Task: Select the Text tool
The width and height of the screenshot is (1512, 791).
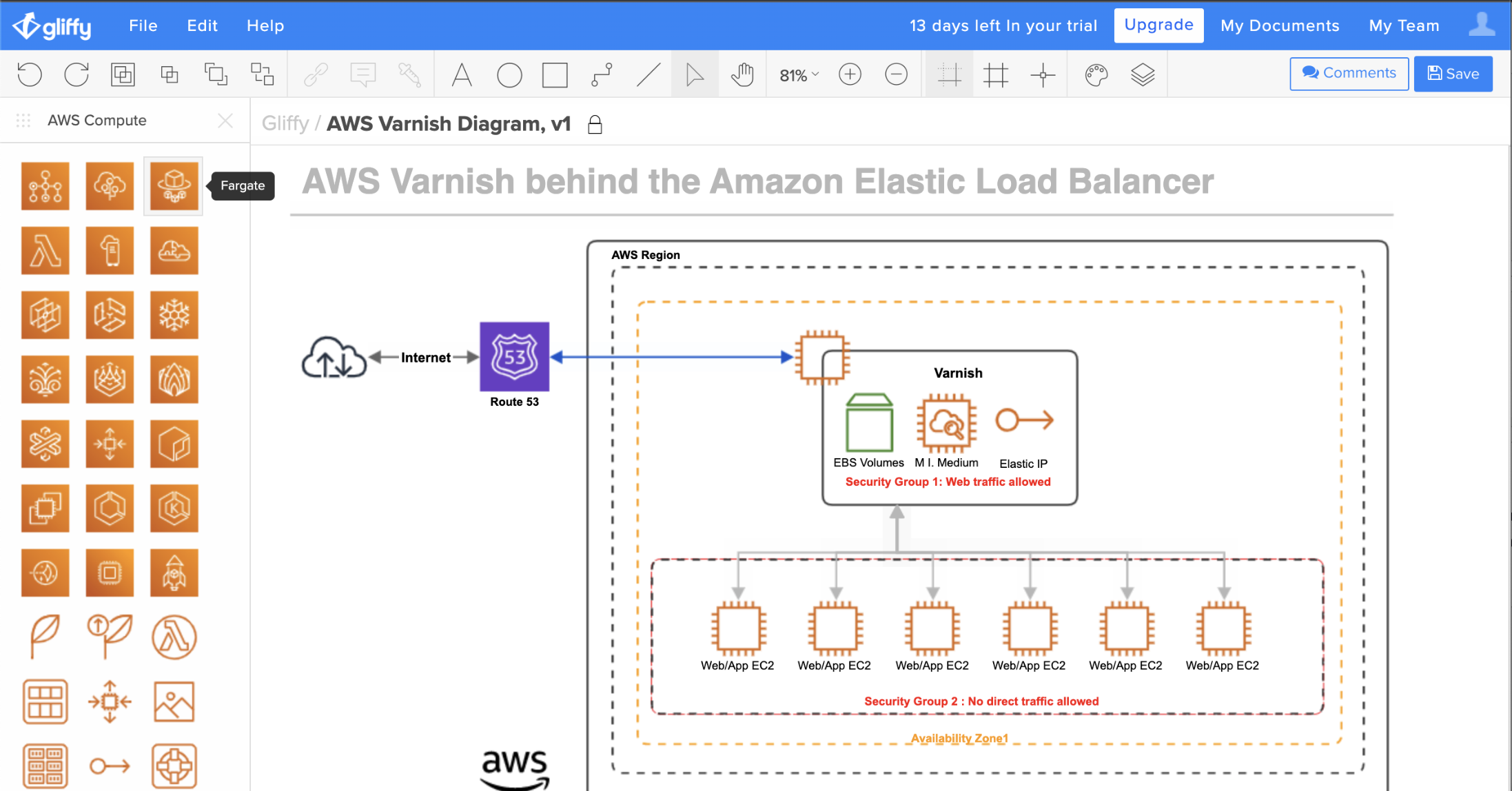Action: pos(462,74)
